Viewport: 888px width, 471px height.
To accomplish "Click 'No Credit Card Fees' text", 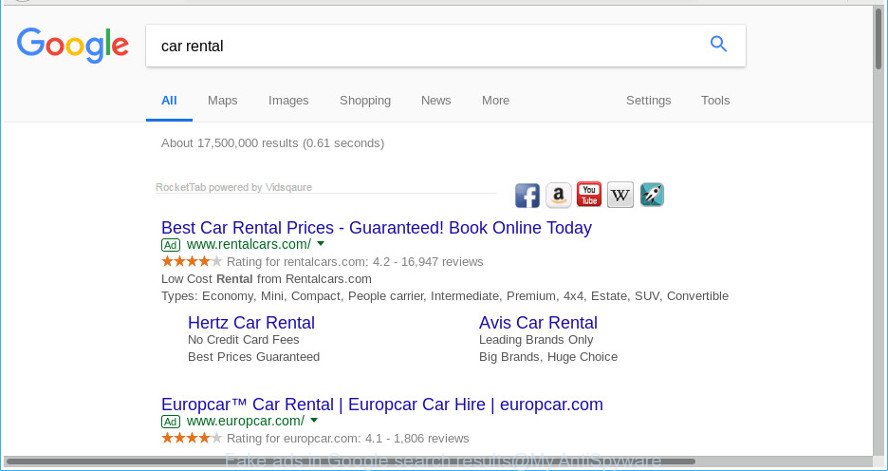I will coord(244,340).
